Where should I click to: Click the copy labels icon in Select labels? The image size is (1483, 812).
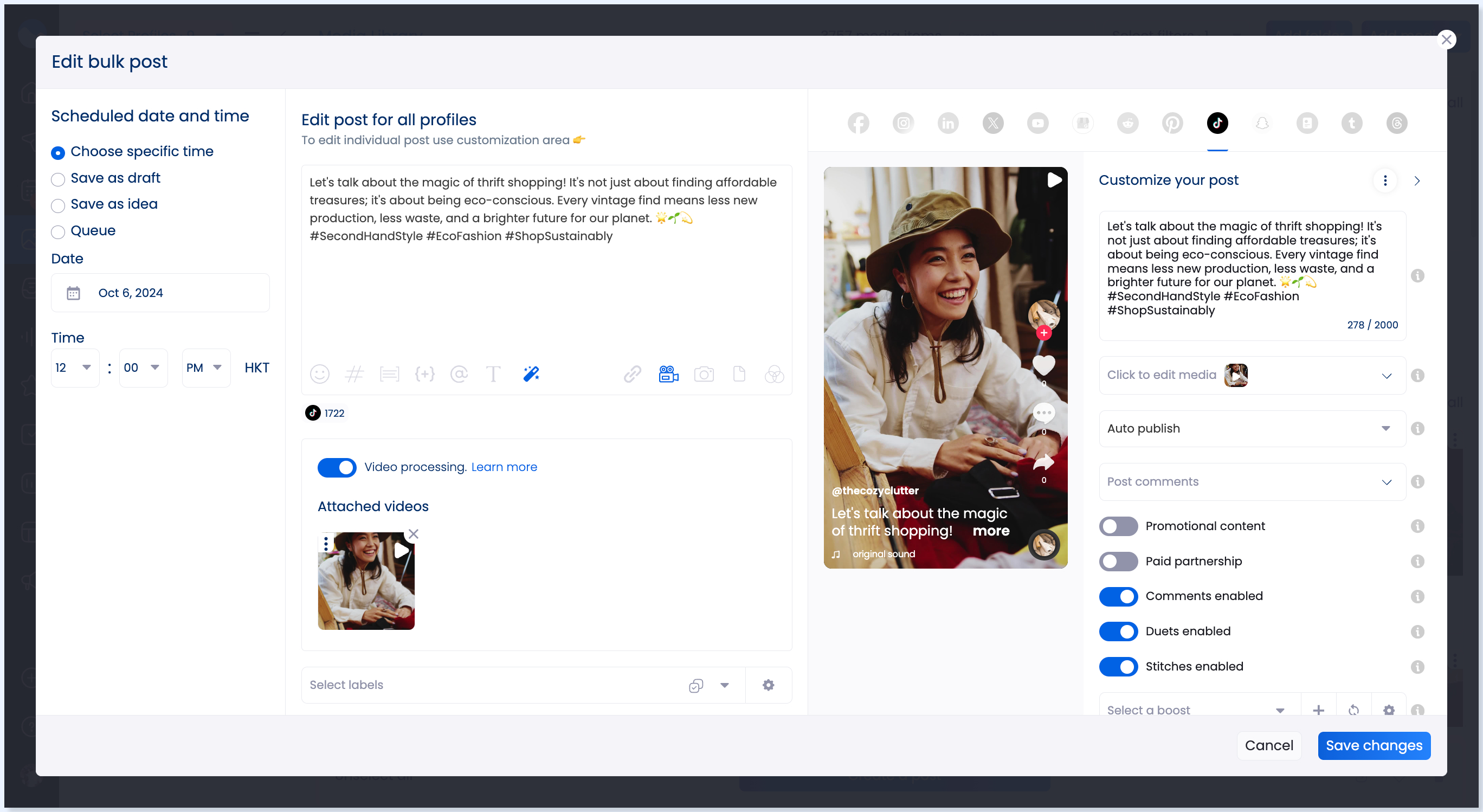tap(696, 685)
